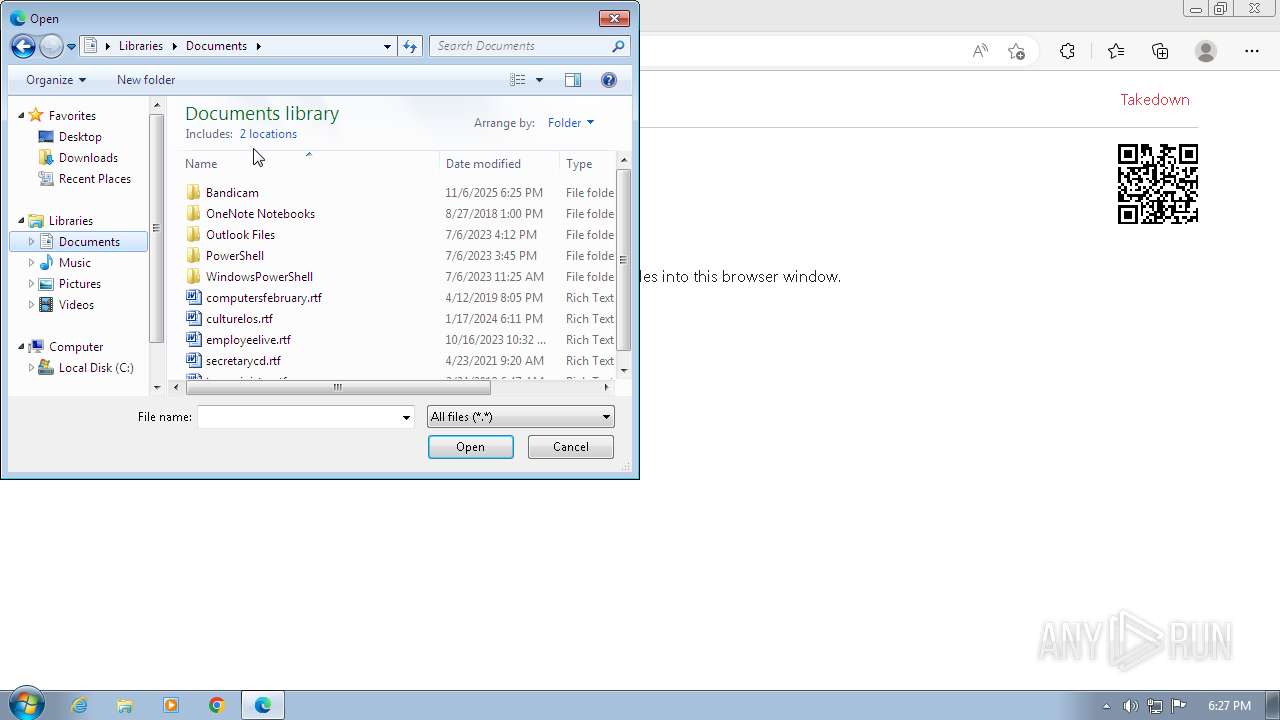Select the Music library
Viewport: 1280px width, 720px height.
pos(75,263)
